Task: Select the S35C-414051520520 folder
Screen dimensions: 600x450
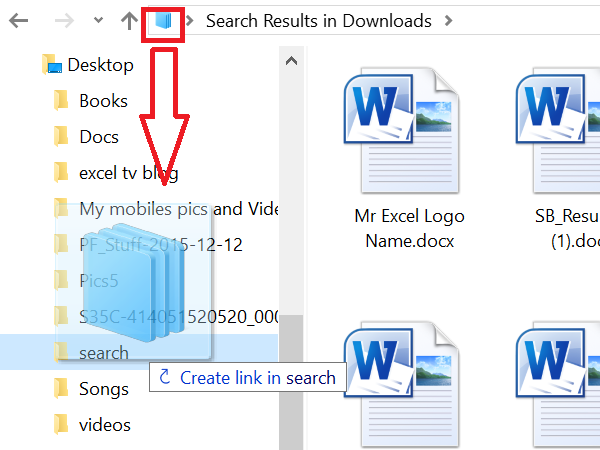Action: (x=178, y=317)
